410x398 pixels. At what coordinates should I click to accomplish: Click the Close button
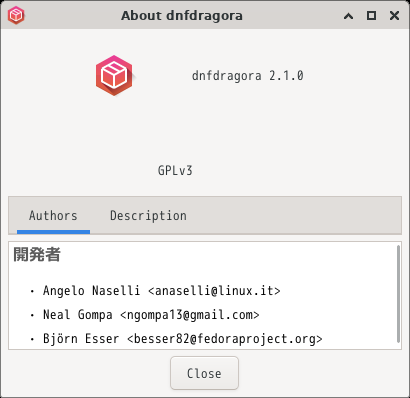[x=204, y=373]
